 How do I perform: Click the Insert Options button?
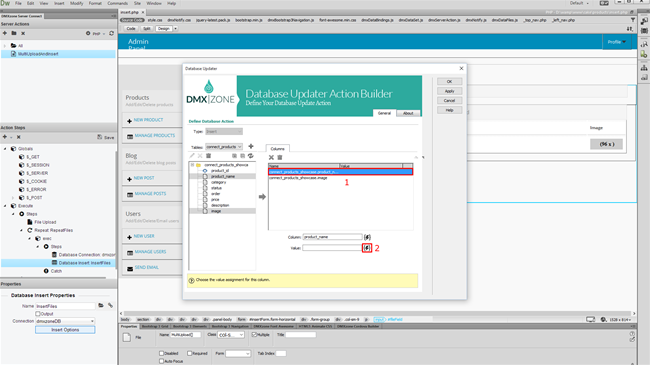pyautogui.click(x=65, y=330)
